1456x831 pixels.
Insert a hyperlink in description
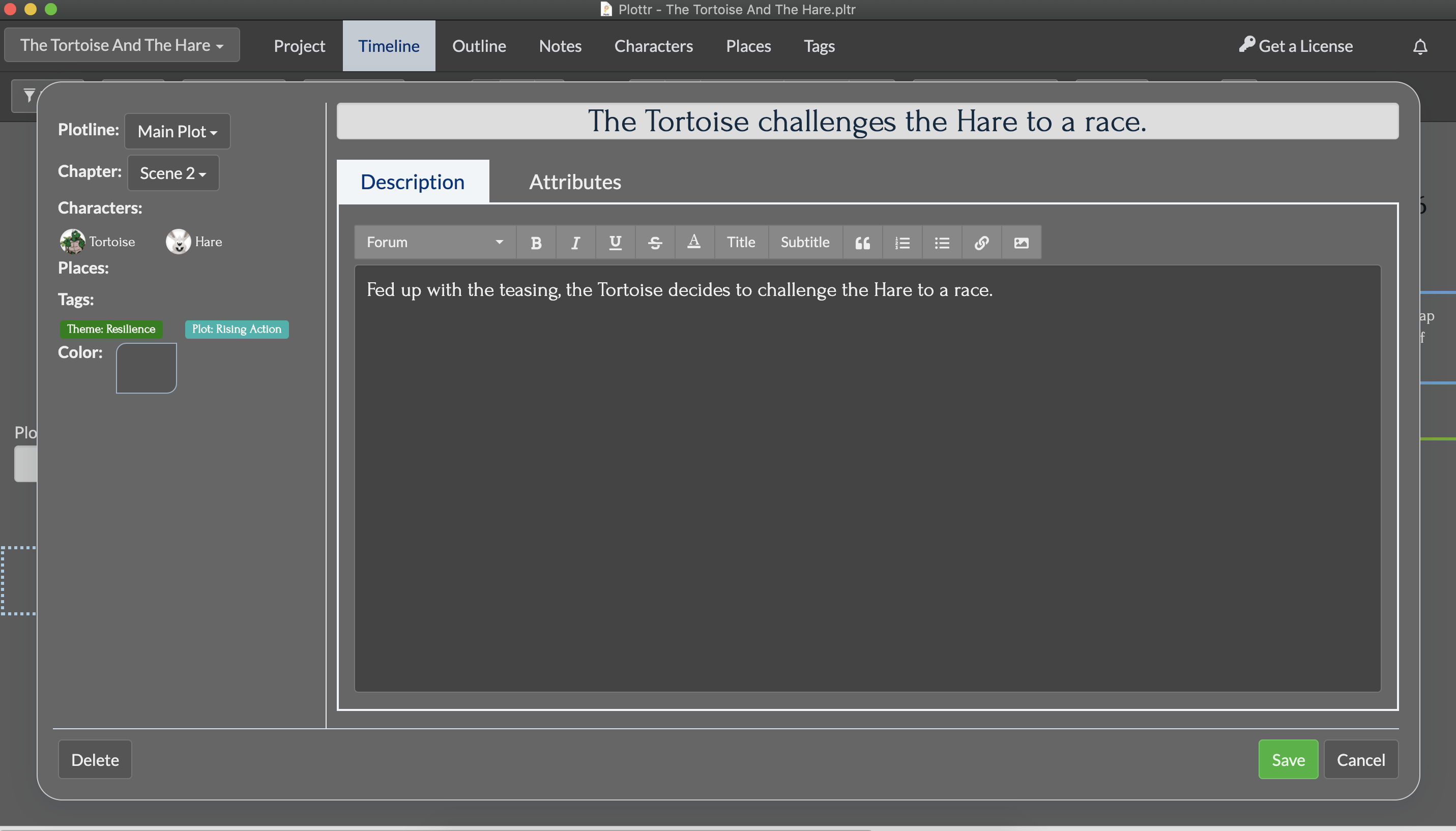pos(981,243)
